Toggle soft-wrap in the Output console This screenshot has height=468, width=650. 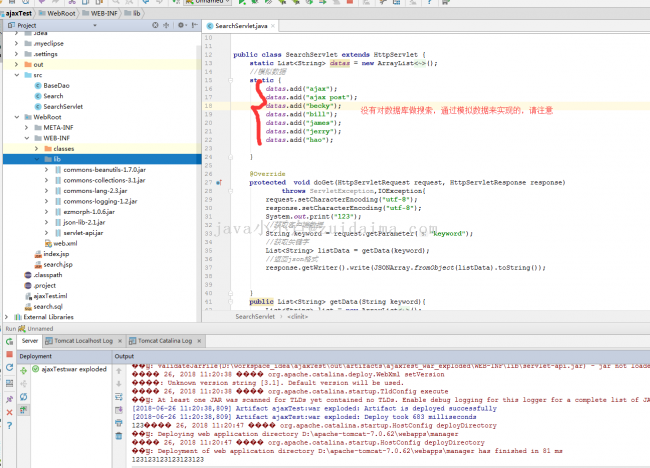click(119, 397)
